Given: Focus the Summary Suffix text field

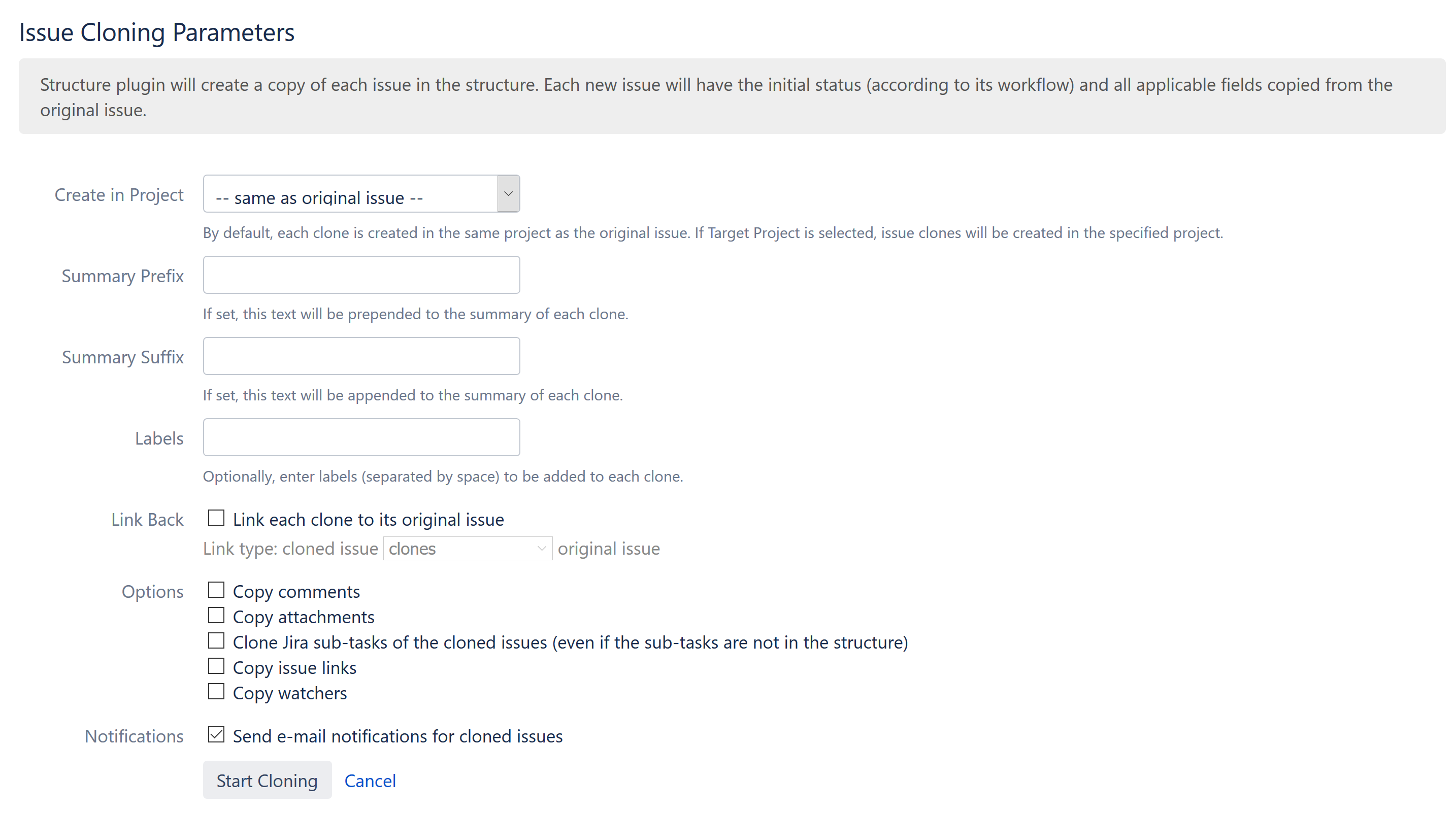Looking at the screenshot, I should click(361, 356).
